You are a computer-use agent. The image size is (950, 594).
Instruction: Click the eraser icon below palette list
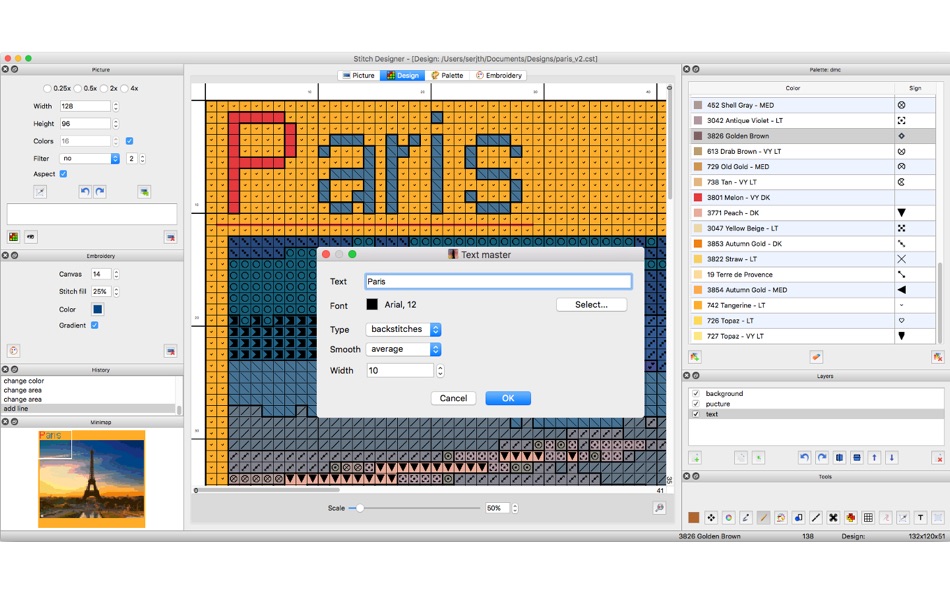[x=816, y=357]
